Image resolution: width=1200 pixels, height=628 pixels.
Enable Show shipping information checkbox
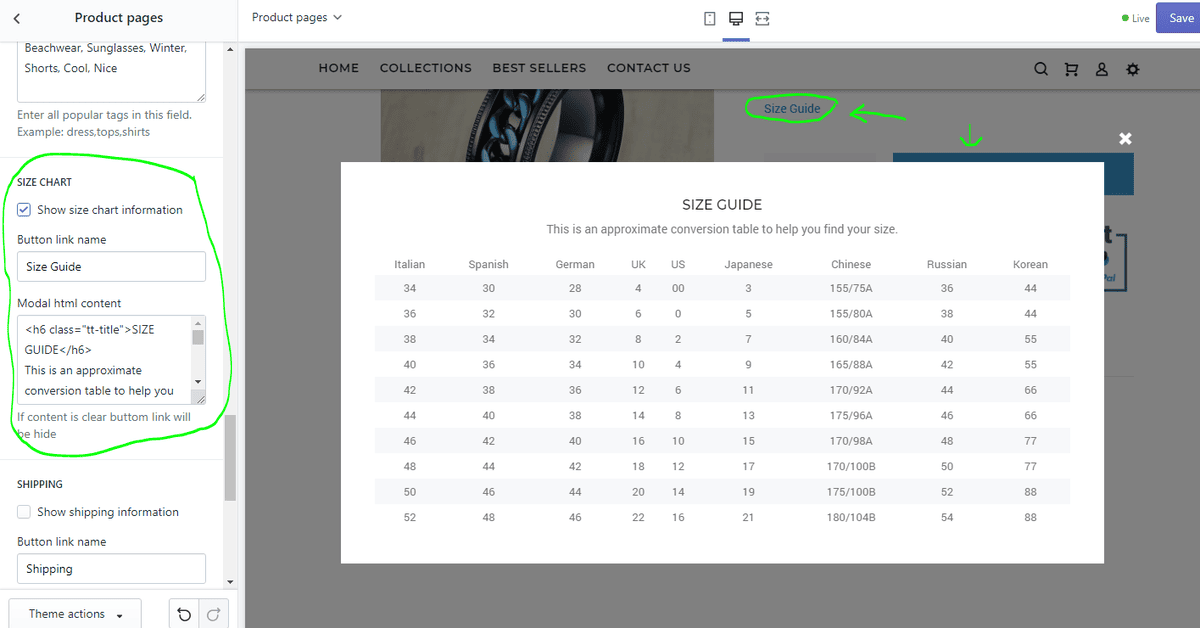pos(24,512)
